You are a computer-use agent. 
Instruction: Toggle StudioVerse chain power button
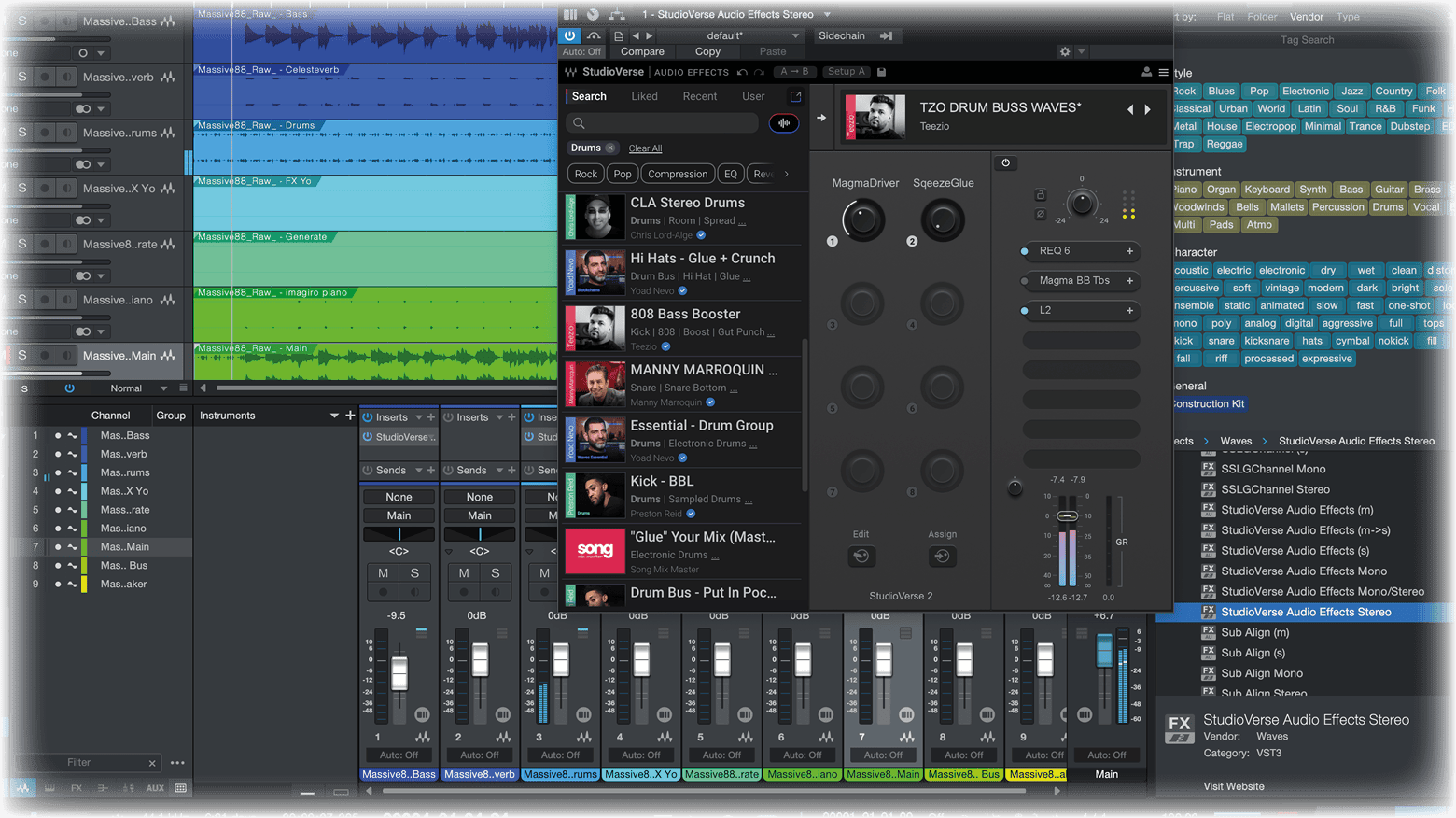click(x=1005, y=162)
